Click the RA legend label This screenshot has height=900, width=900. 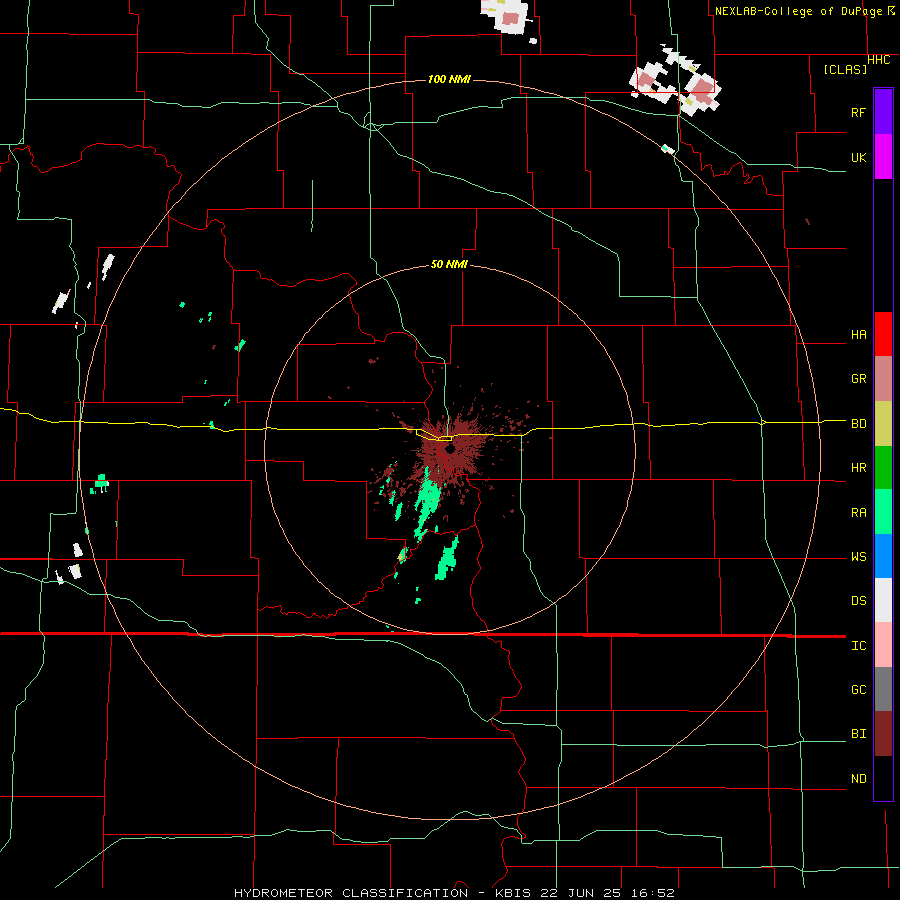(x=858, y=513)
